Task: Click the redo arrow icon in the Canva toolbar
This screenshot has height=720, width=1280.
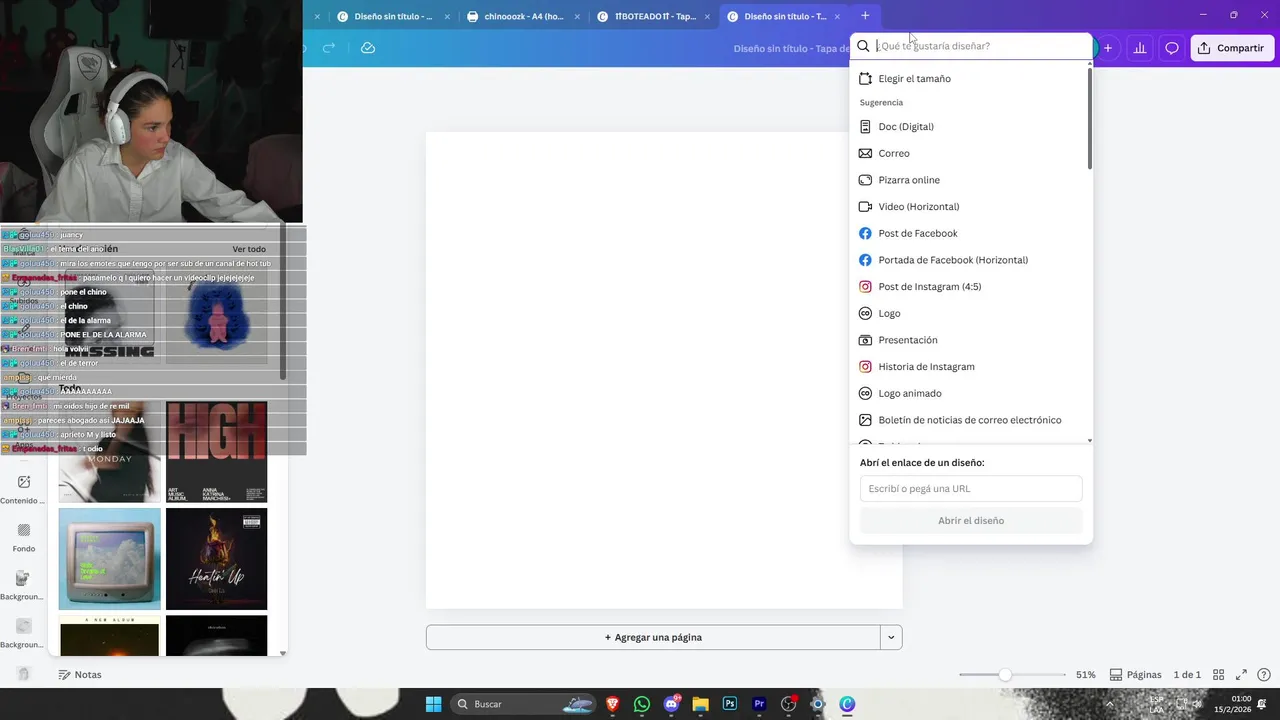Action: click(x=329, y=48)
